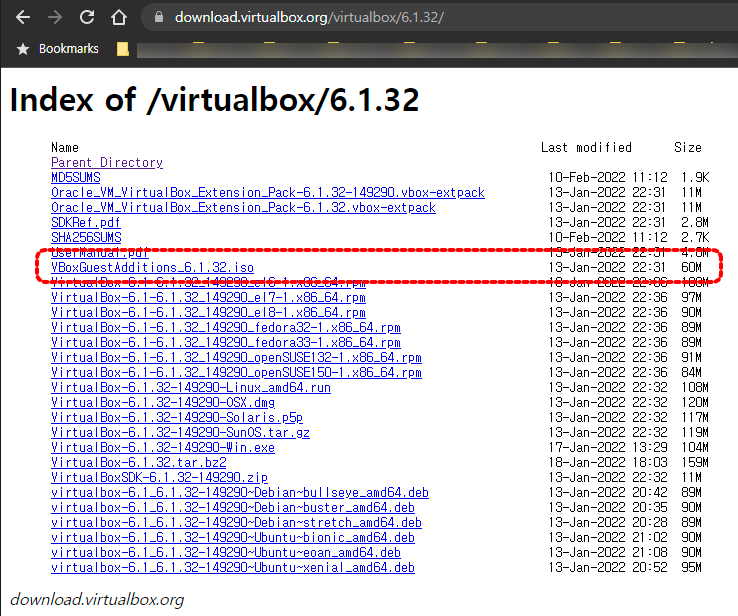
Task: Download the el8-1.x86_64.rpm package
Action: point(208,312)
